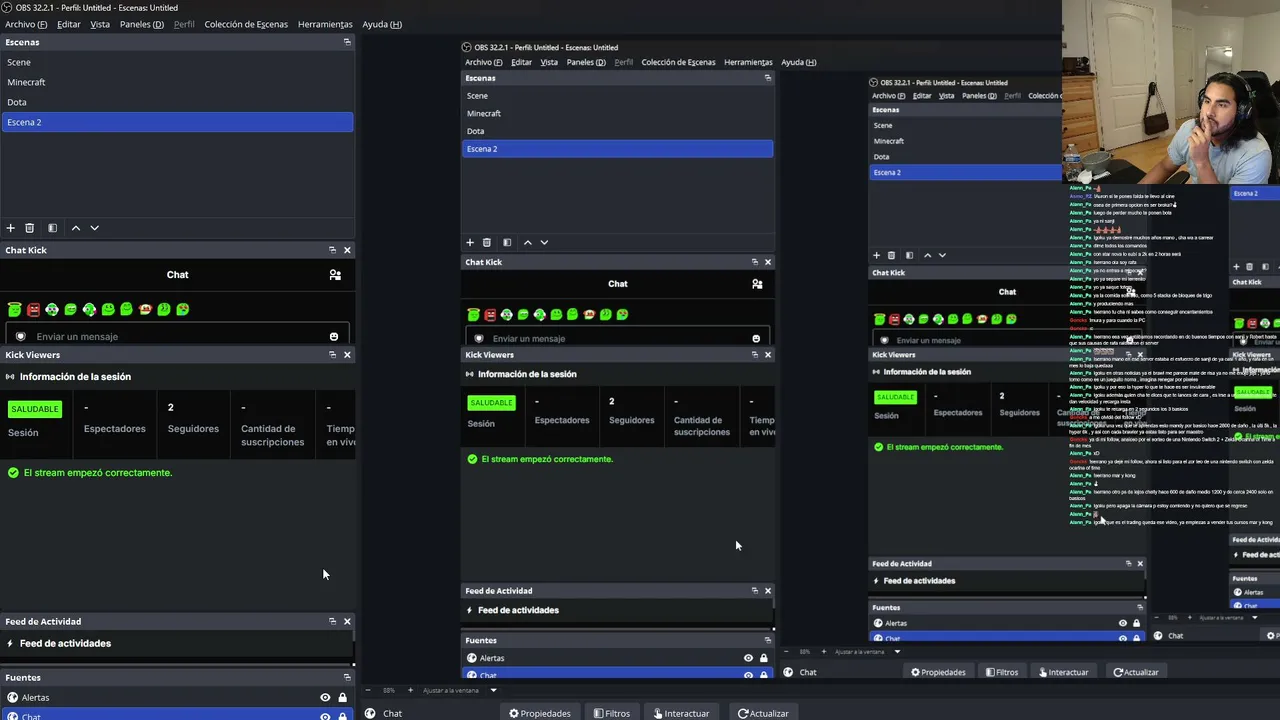Click Seguidores label in main Kick Viewers

pos(193,429)
